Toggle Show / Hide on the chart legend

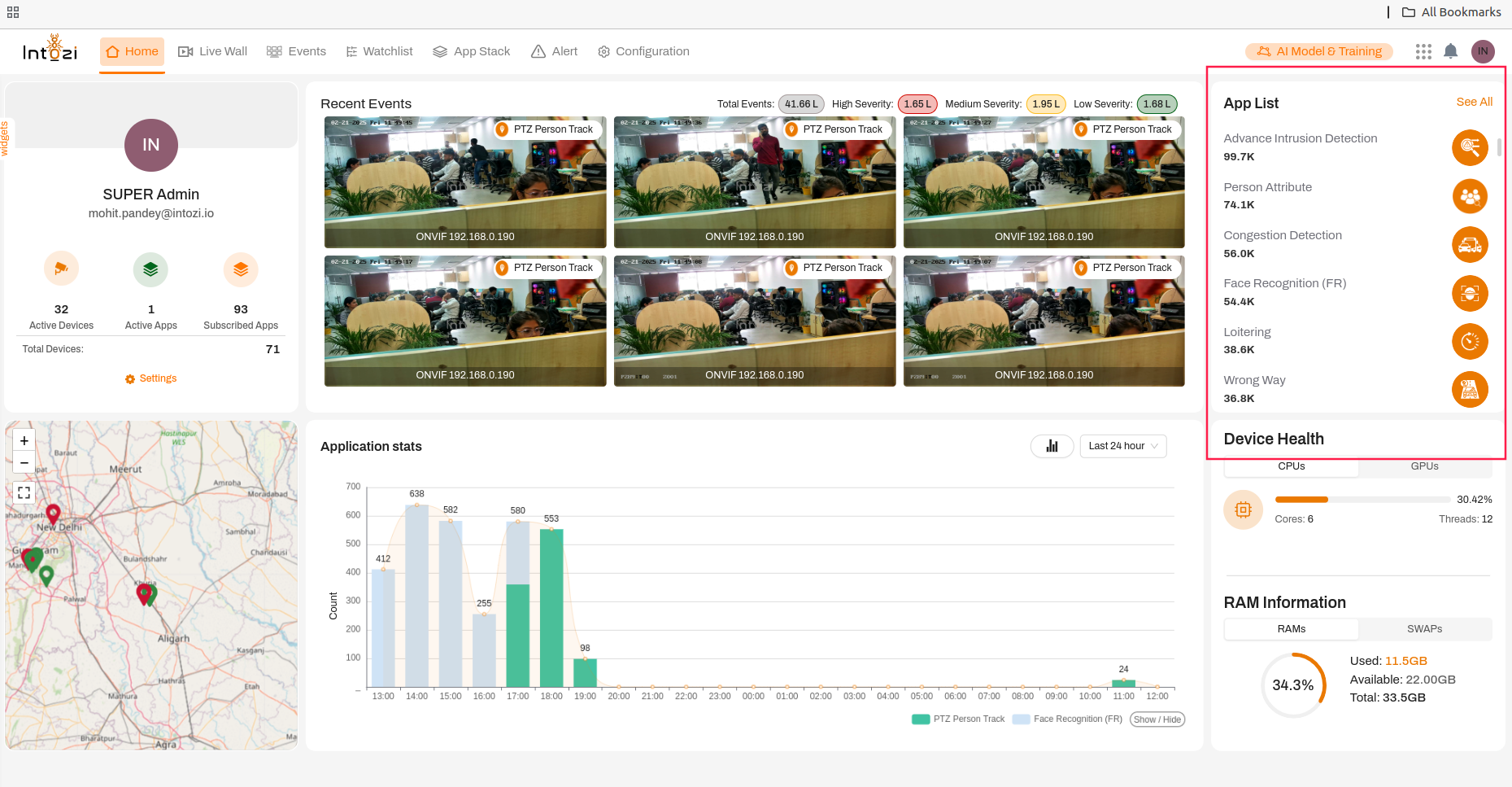pyautogui.click(x=1157, y=719)
